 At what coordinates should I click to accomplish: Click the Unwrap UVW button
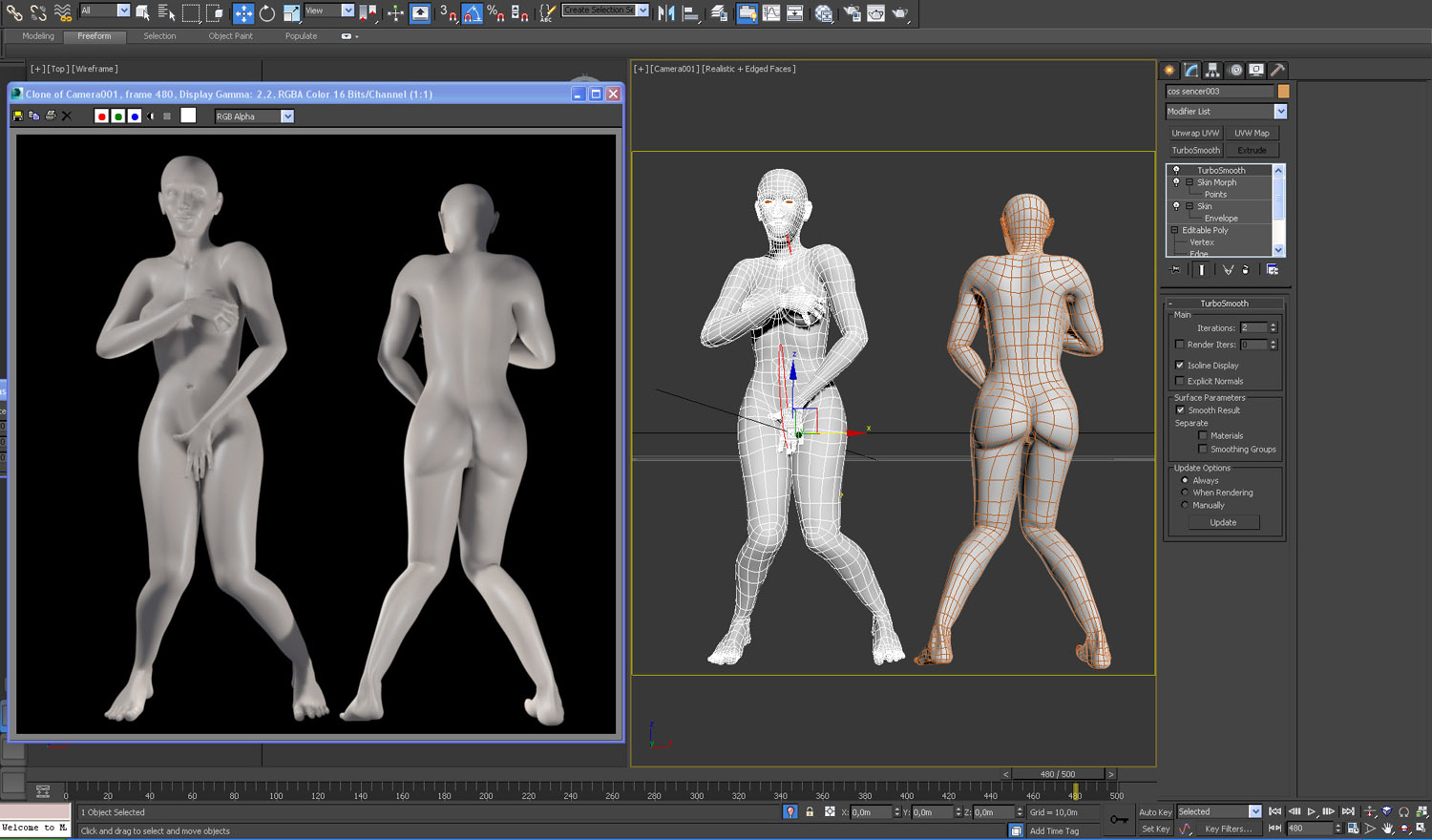[x=1195, y=134]
